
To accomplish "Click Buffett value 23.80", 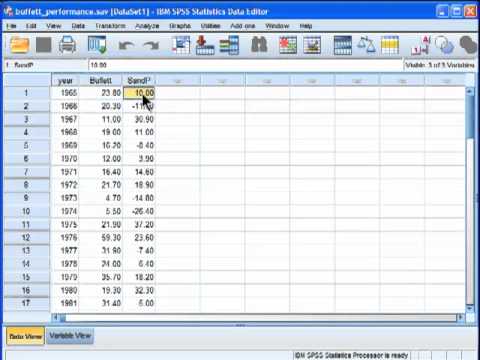I will (x=101, y=93).
